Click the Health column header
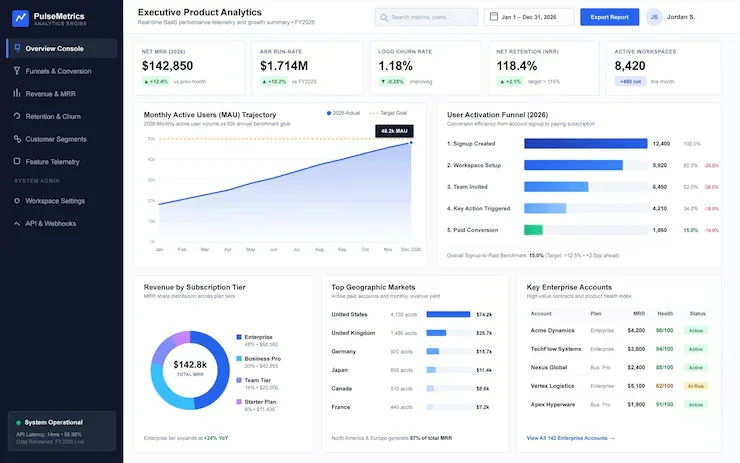 pos(665,313)
